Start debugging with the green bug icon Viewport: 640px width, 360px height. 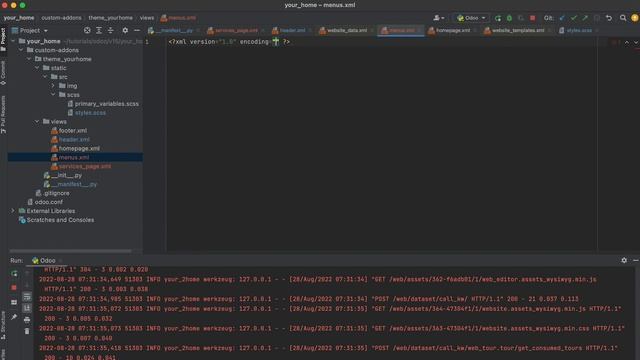(x=509, y=18)
